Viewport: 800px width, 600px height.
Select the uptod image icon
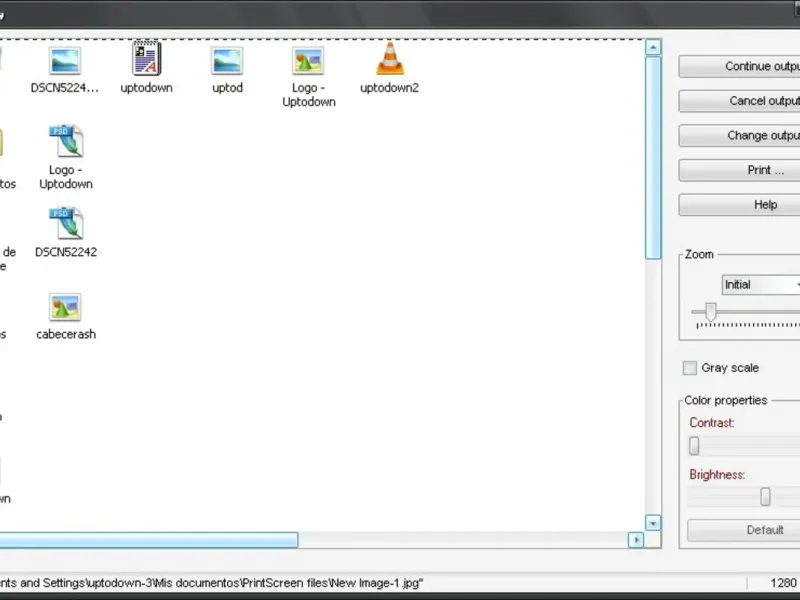pyautogui.click(x=227, y=61)
